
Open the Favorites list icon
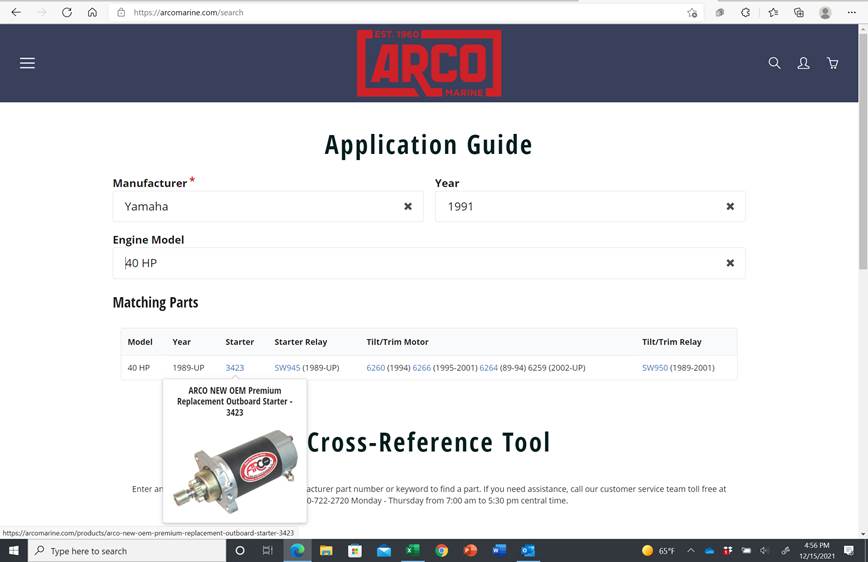(x=773, y=12)
